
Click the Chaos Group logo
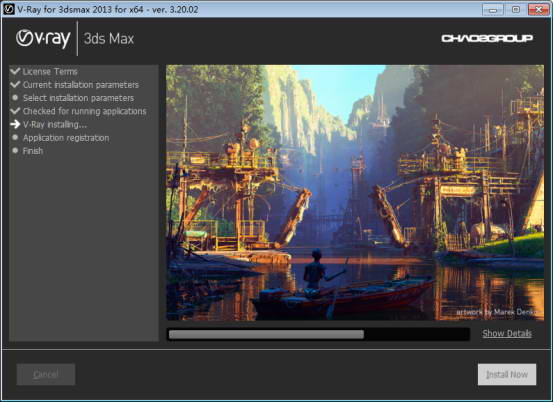click(x=487, y=38)
